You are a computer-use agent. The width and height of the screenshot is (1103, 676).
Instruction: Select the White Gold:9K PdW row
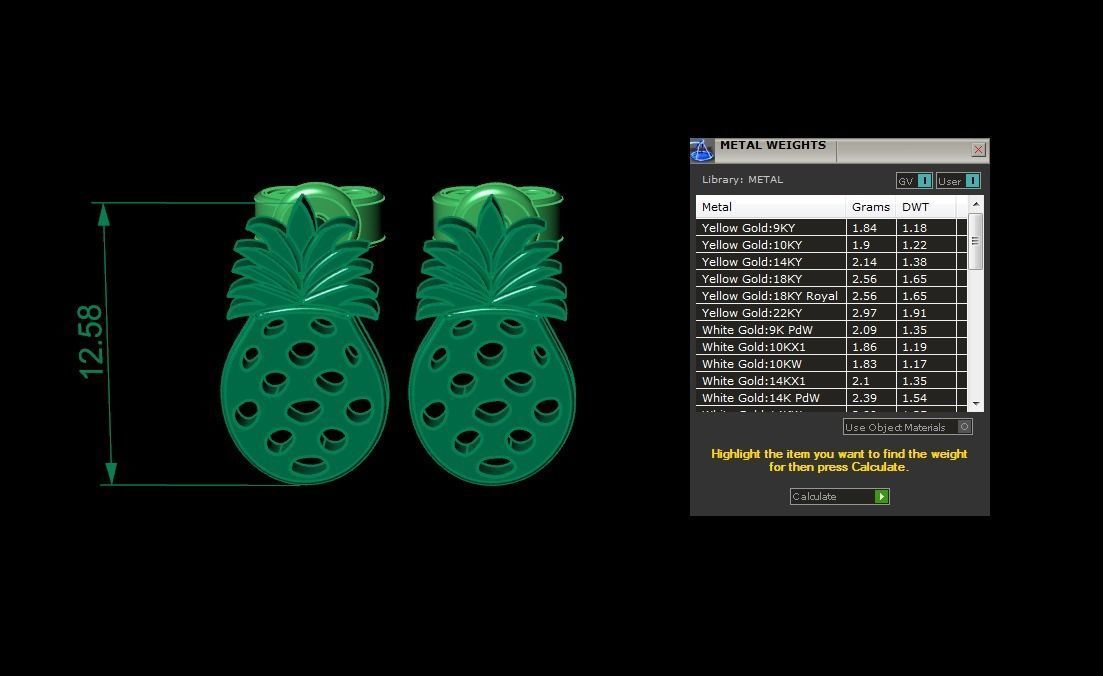pos(831,330)
